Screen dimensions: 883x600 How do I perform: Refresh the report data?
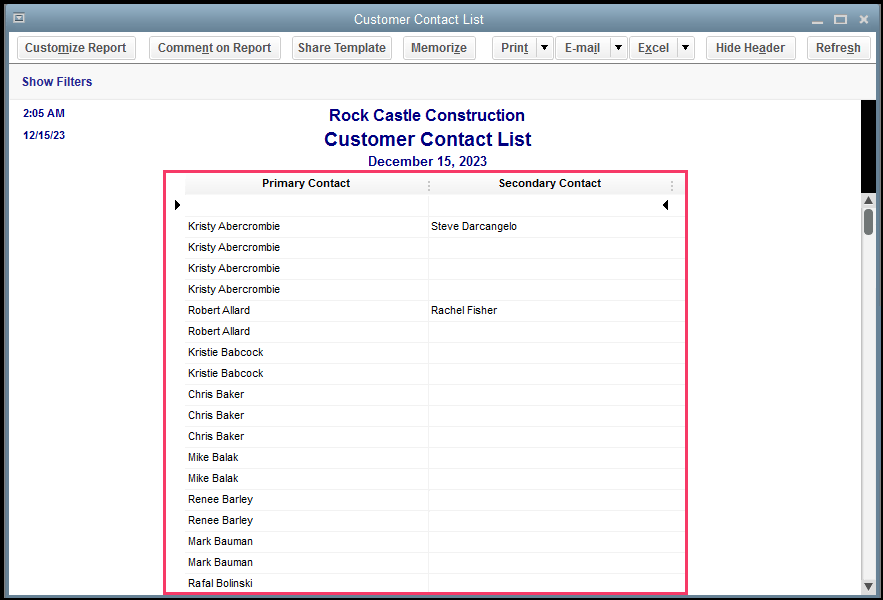tap(838, 47)
